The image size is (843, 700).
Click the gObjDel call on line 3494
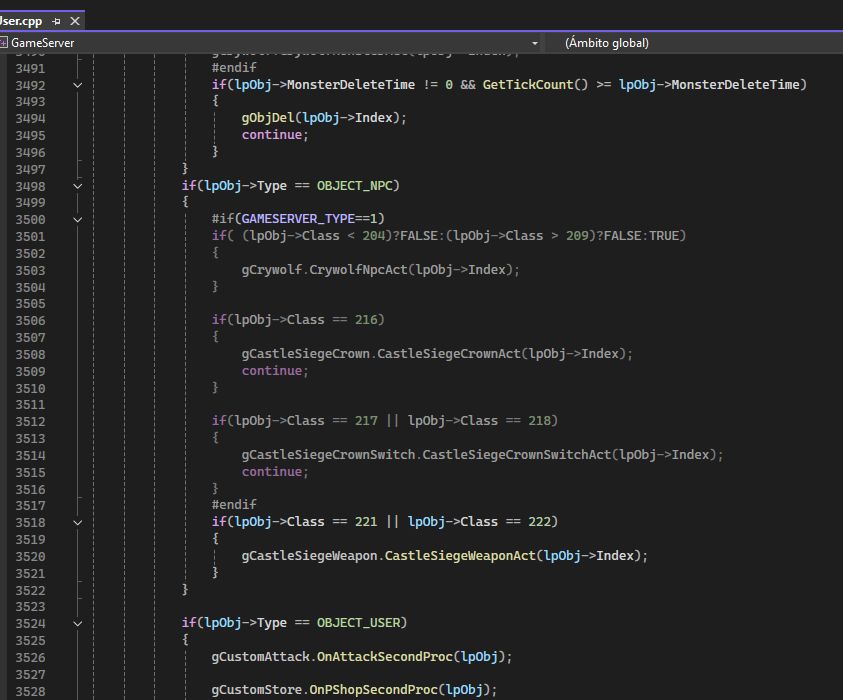[x=268, y=118]
